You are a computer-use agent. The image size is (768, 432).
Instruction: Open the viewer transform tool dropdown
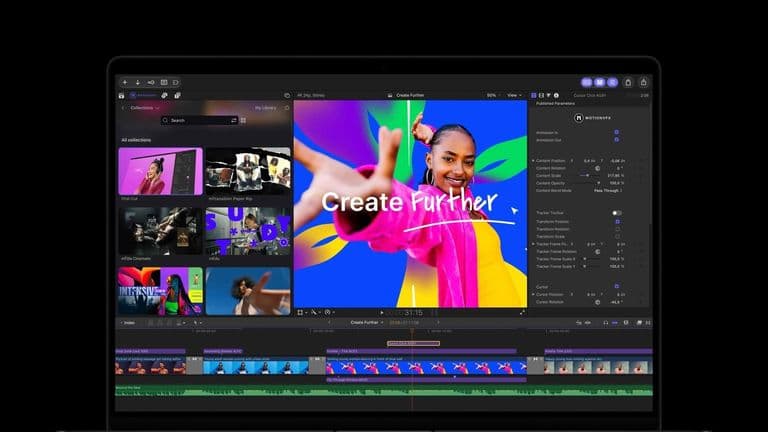pyautogui.click(x=302, y=312)
